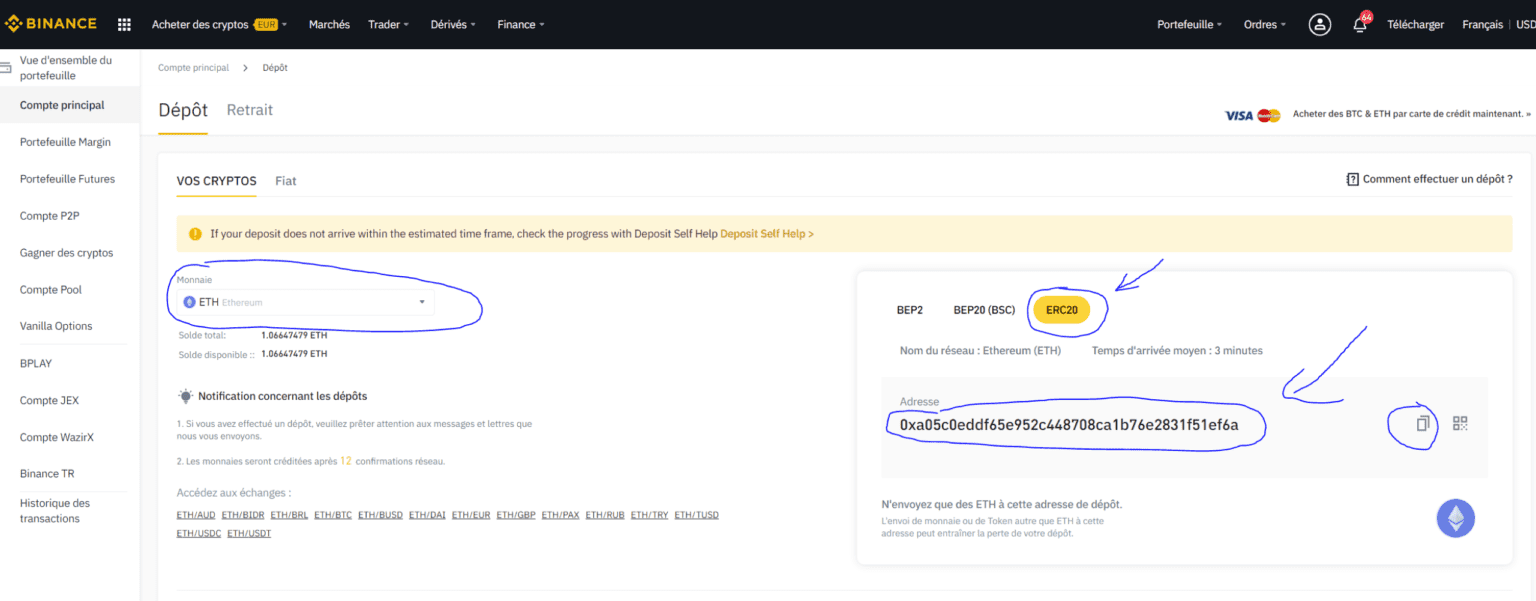Open Compte JEX
The image size is (1536, 601).
pyautogui.click(x=49, y=400)
